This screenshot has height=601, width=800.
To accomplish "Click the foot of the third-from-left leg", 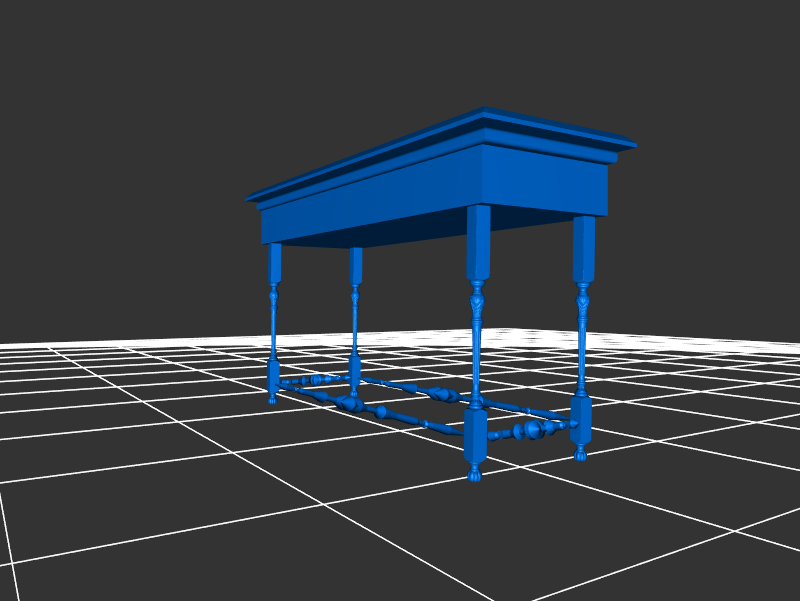I will click(x=475, y=471).
